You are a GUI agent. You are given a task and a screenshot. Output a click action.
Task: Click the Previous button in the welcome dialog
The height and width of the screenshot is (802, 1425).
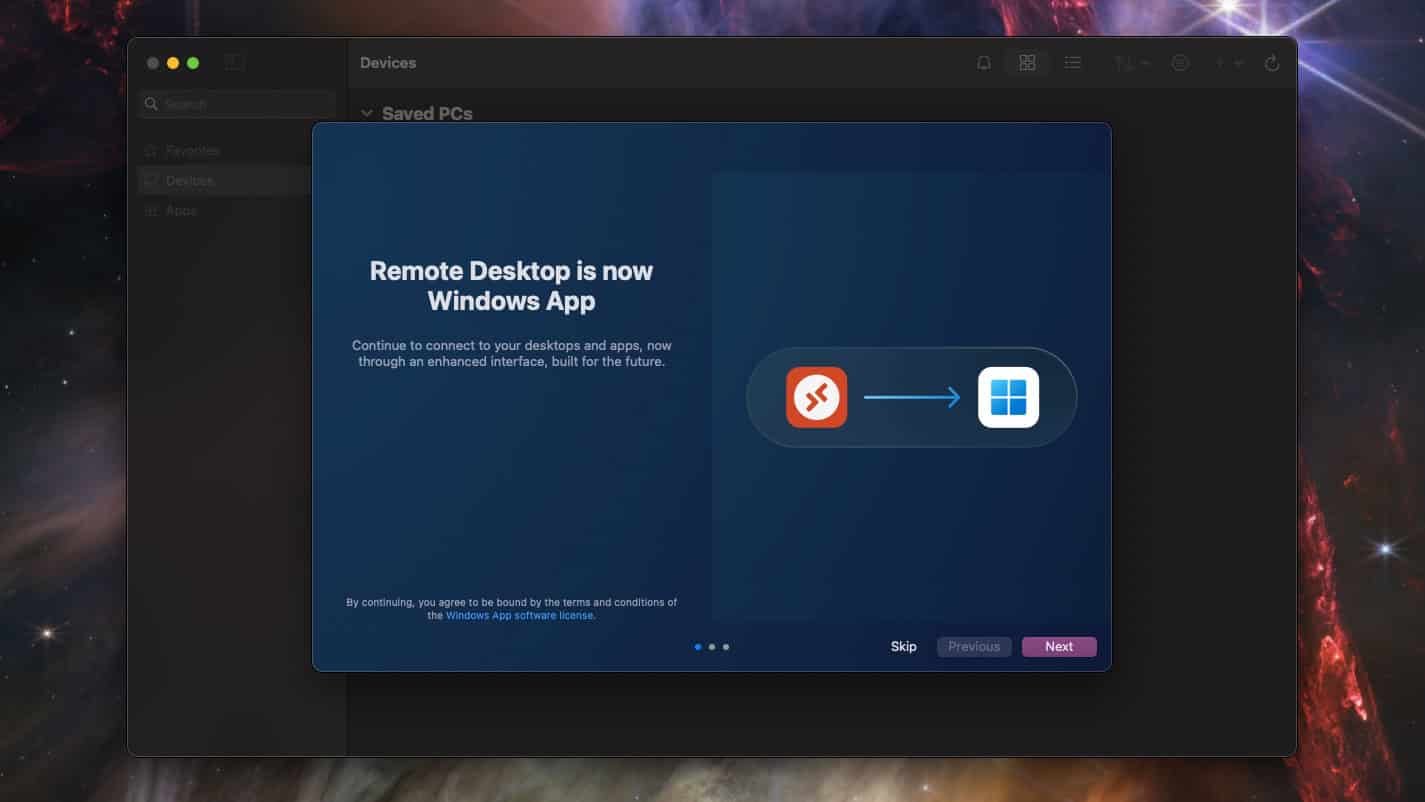[974, 647]
